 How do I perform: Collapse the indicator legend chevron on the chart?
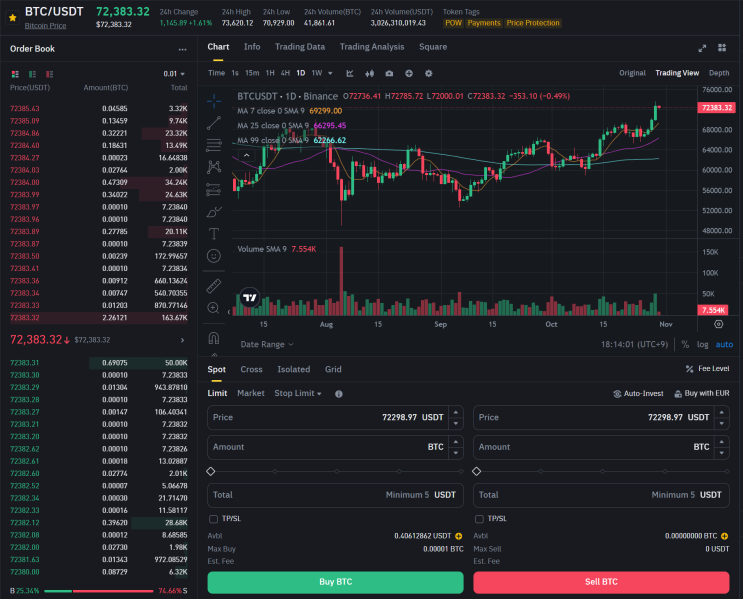(246, 155)
